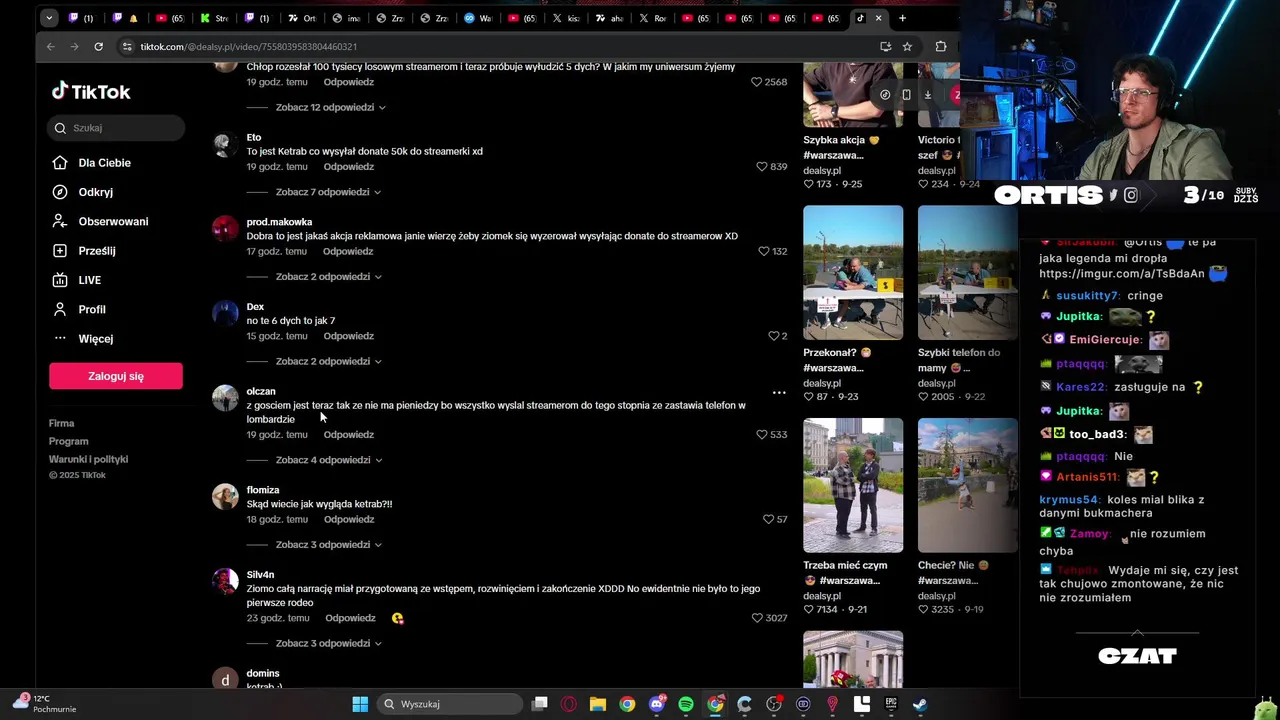Reload the page in the browser
The height and width of the screenshot is (720, 1280).
98,46
